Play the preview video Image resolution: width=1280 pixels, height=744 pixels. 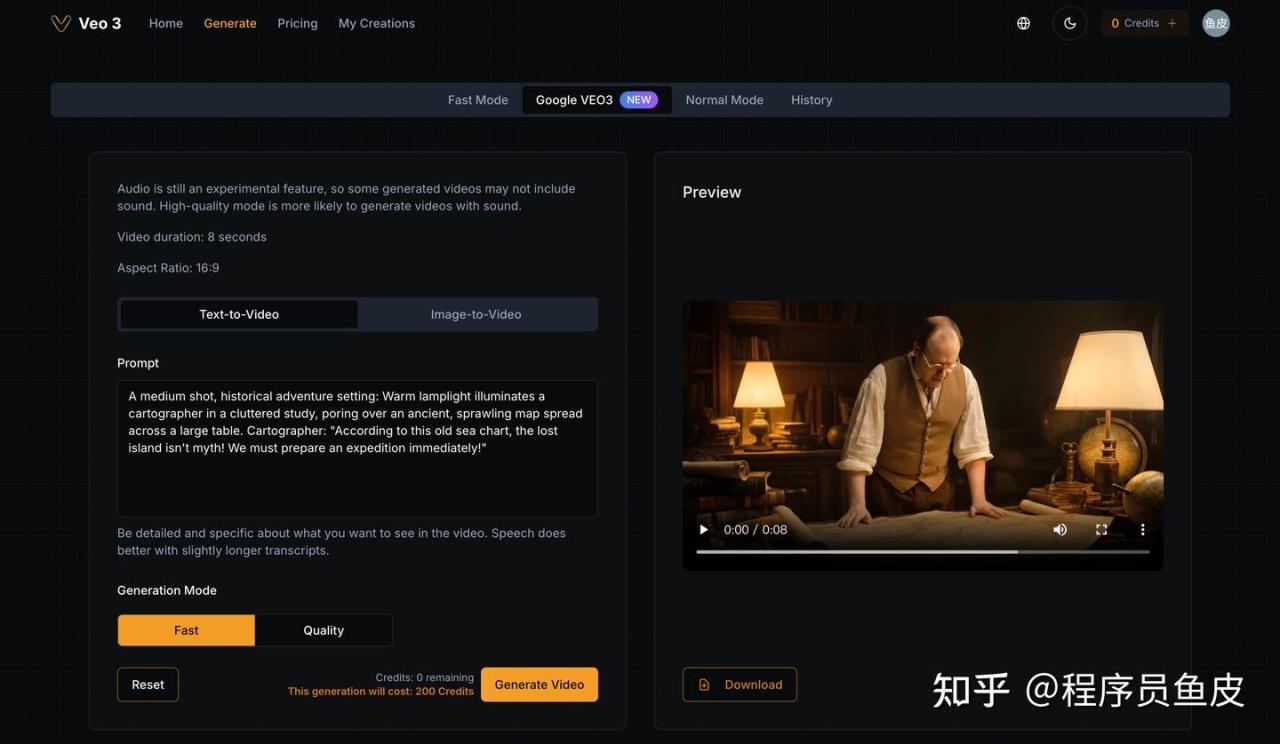704,530
